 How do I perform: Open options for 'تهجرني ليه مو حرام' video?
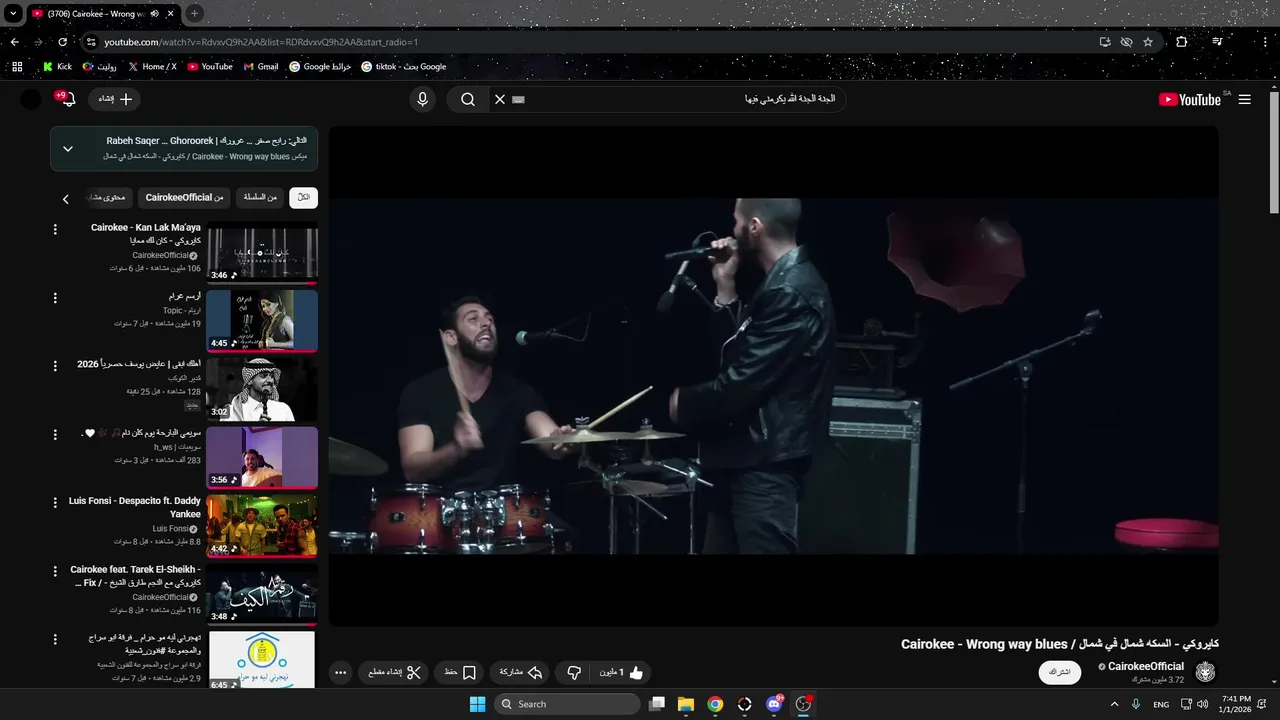click(55, 639)
